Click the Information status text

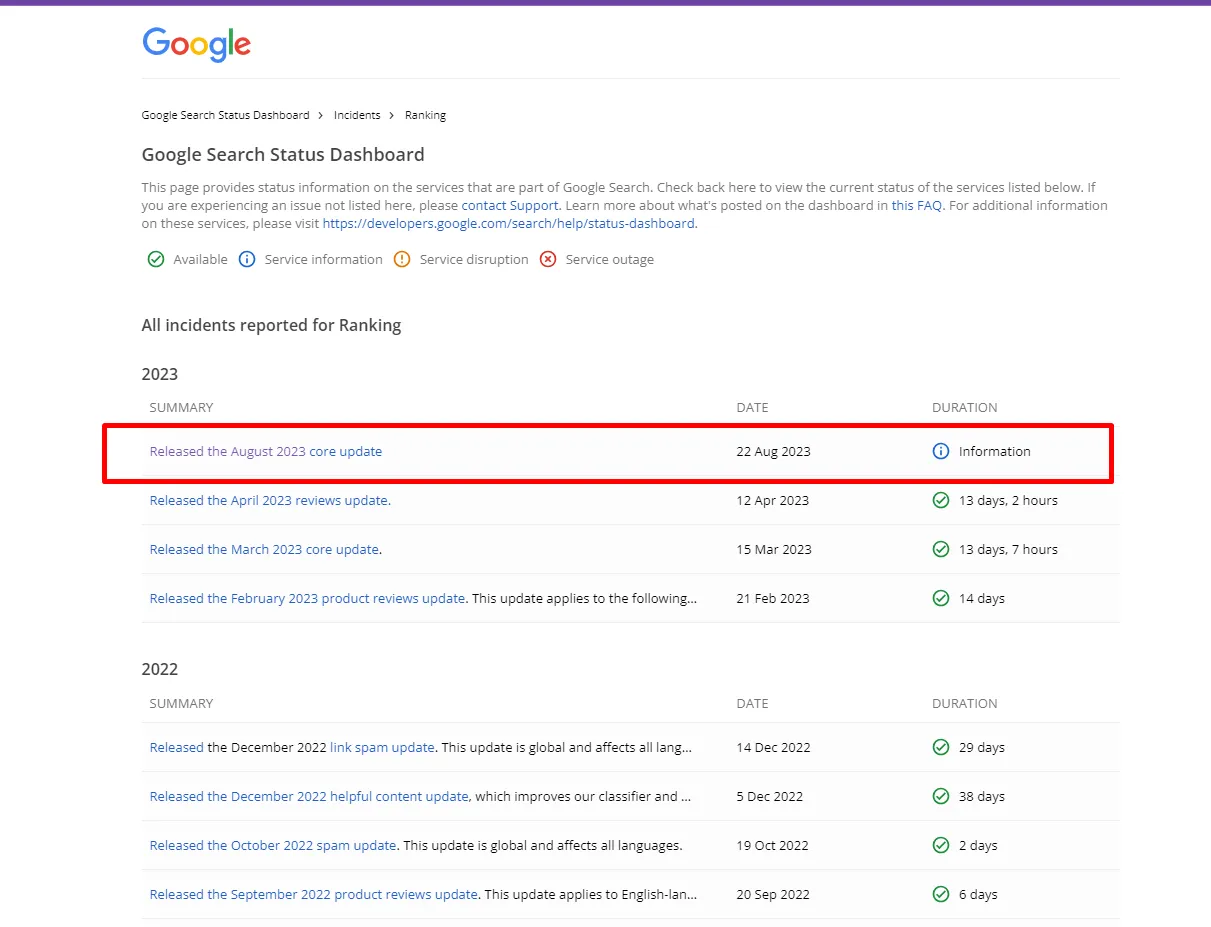click(x=994, y=451)
